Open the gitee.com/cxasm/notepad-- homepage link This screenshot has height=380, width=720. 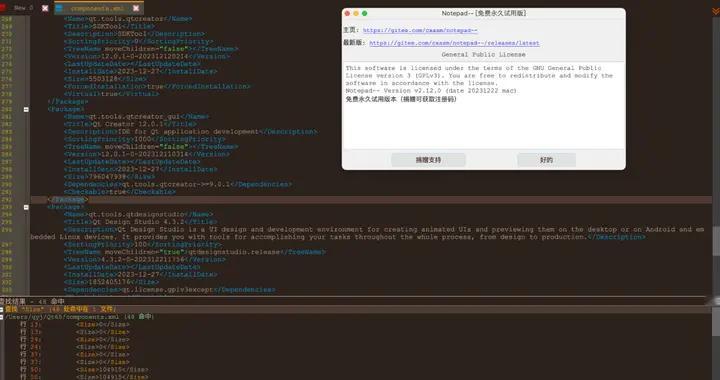click(420, 30)
